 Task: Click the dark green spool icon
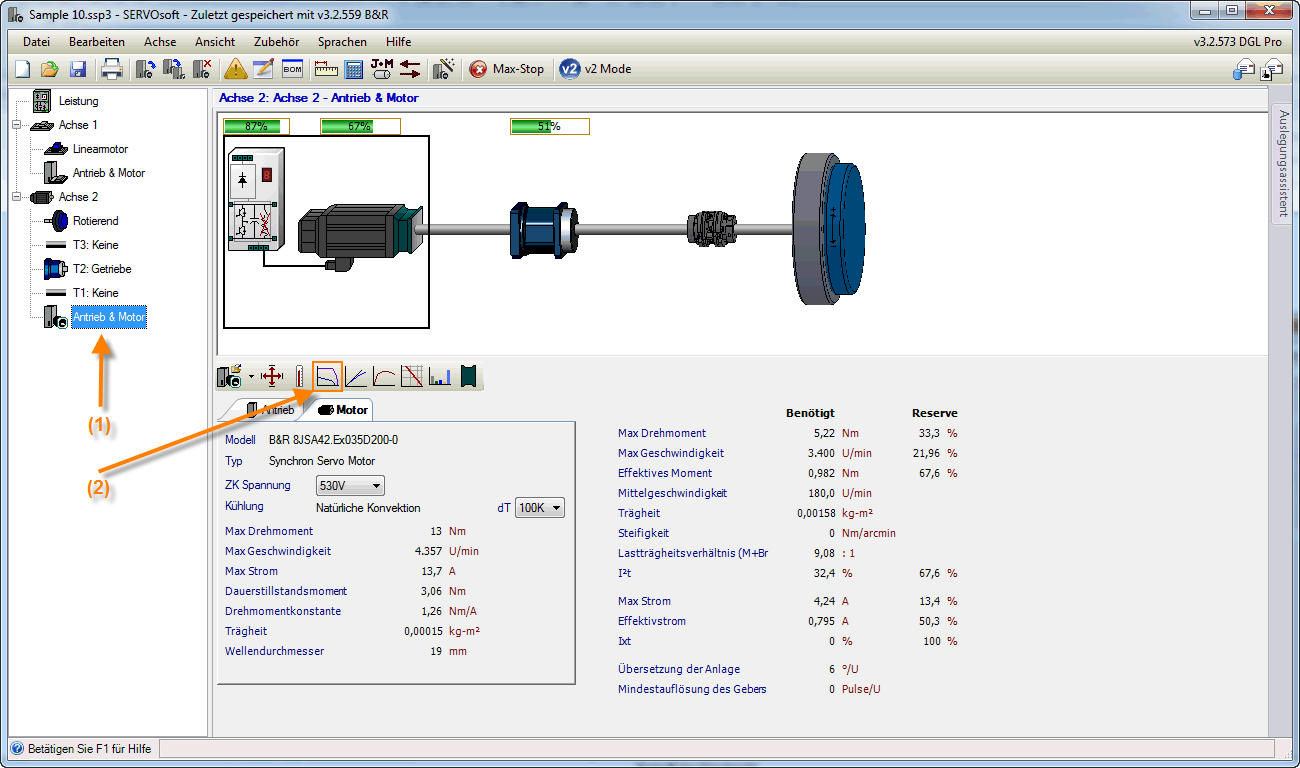467,376
